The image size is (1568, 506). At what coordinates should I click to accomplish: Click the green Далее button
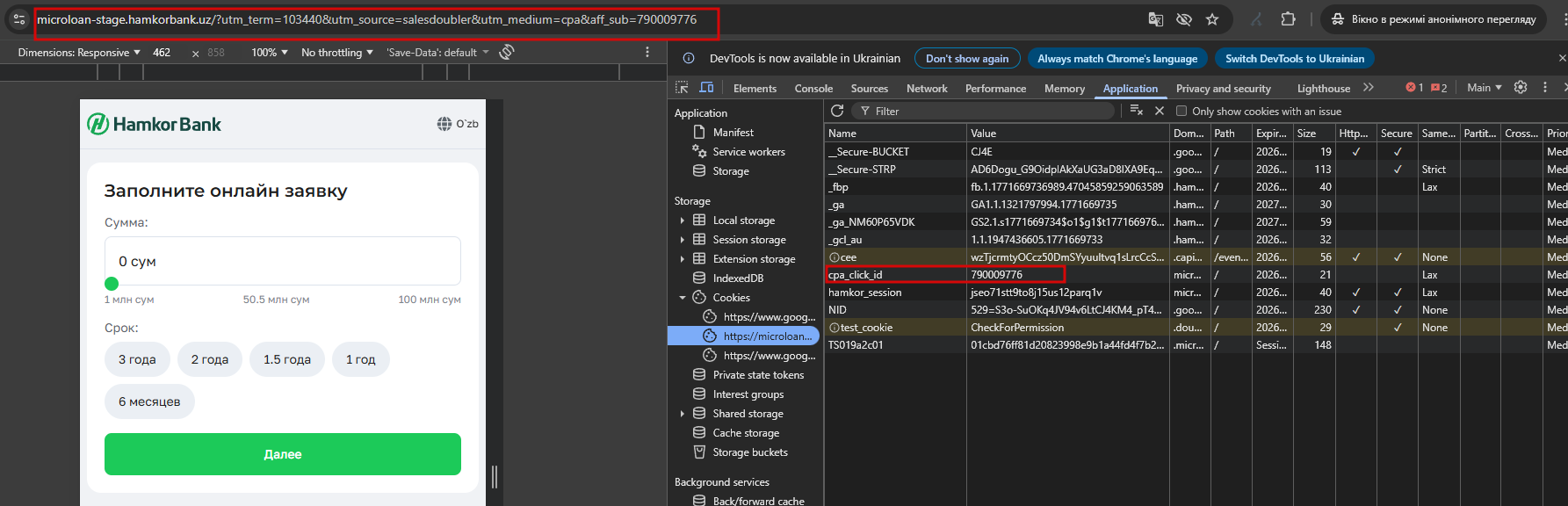[x=283, y=454]
